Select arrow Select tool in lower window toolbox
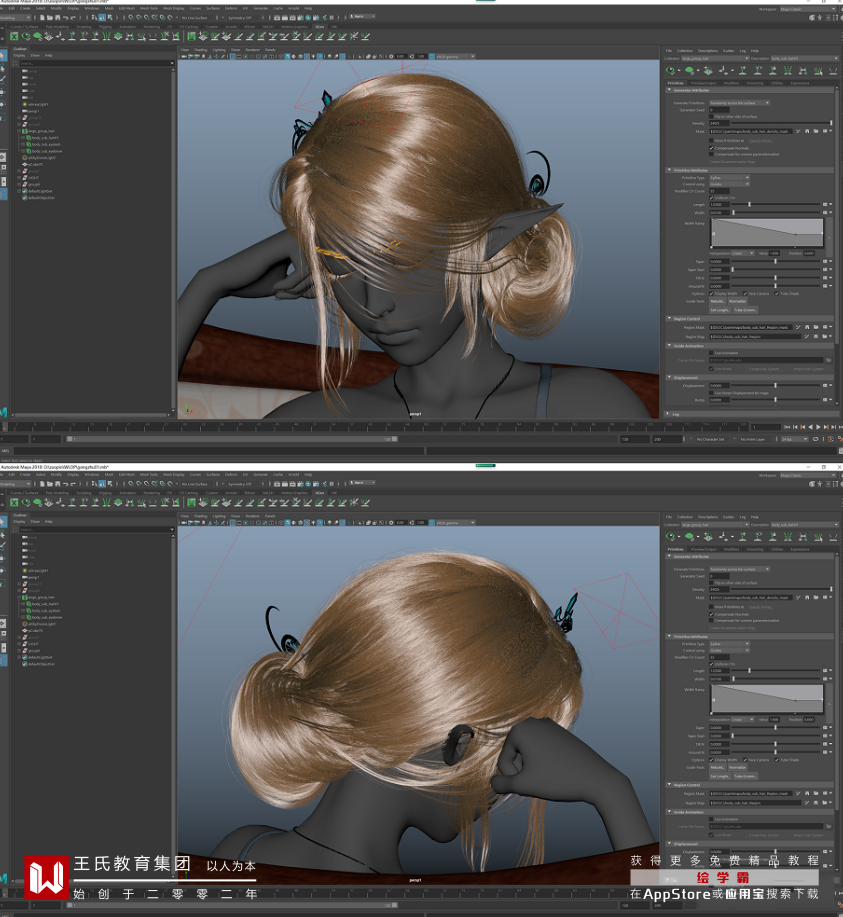Viewport: 843px width, 917px height. [4, 522]
